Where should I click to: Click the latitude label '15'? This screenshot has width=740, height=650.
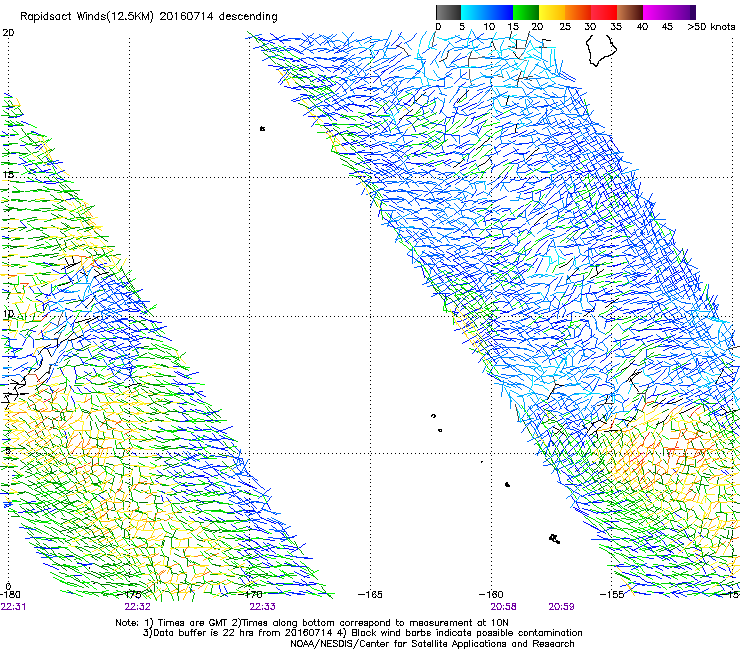pyautogui.click(x=8, y=174)
